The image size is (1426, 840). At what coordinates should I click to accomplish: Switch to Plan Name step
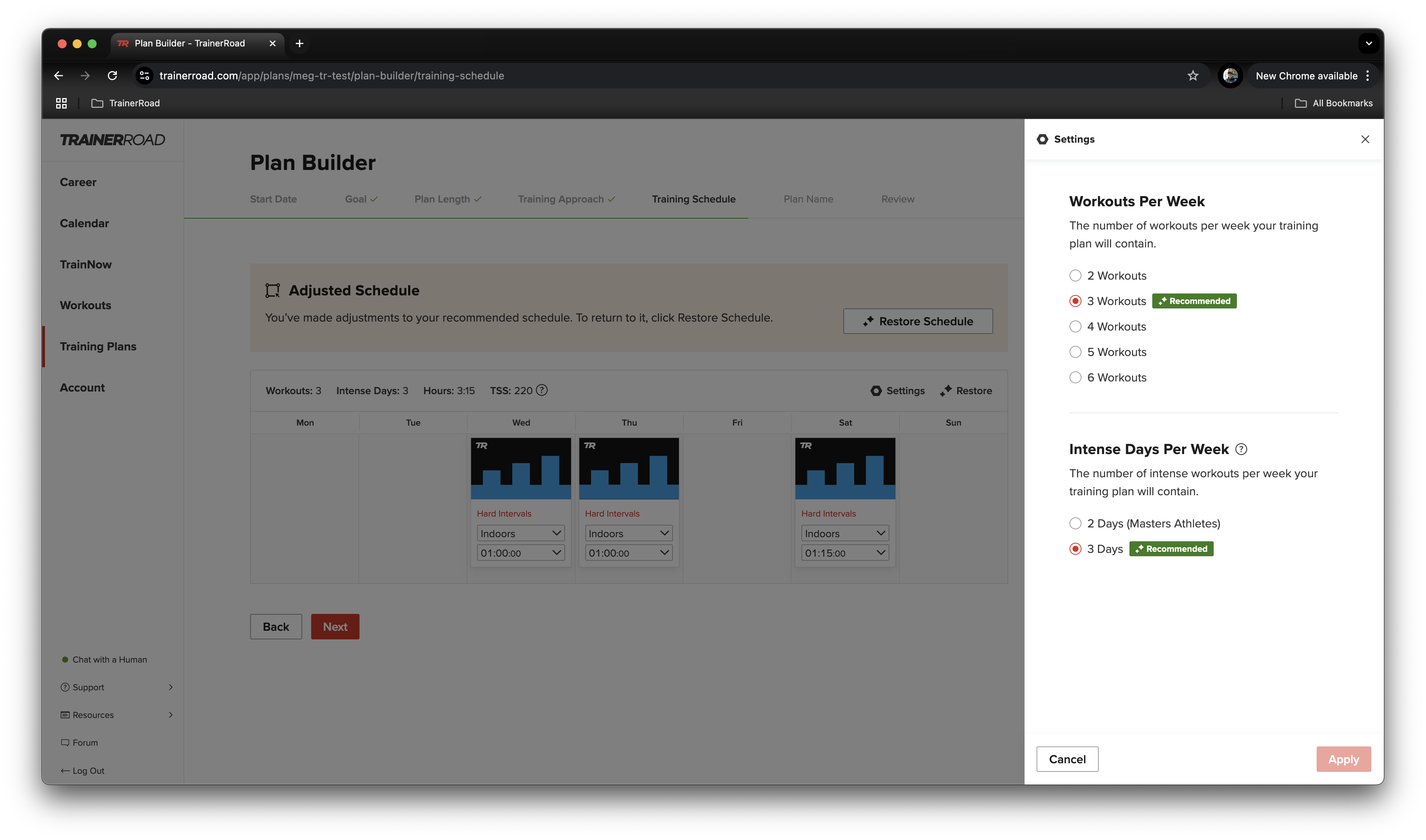[x=808, y=199]
